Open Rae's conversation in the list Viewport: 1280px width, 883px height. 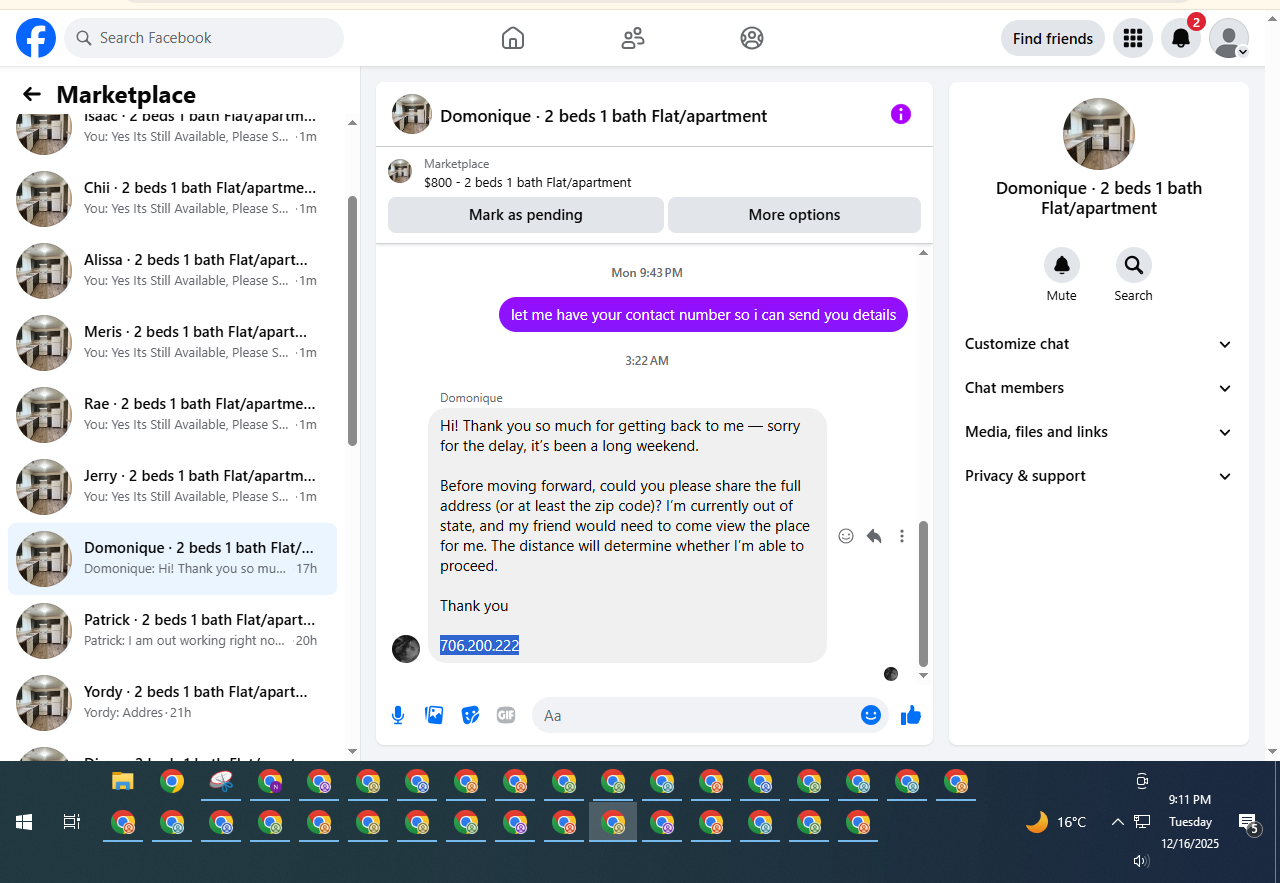coord(172,414)
